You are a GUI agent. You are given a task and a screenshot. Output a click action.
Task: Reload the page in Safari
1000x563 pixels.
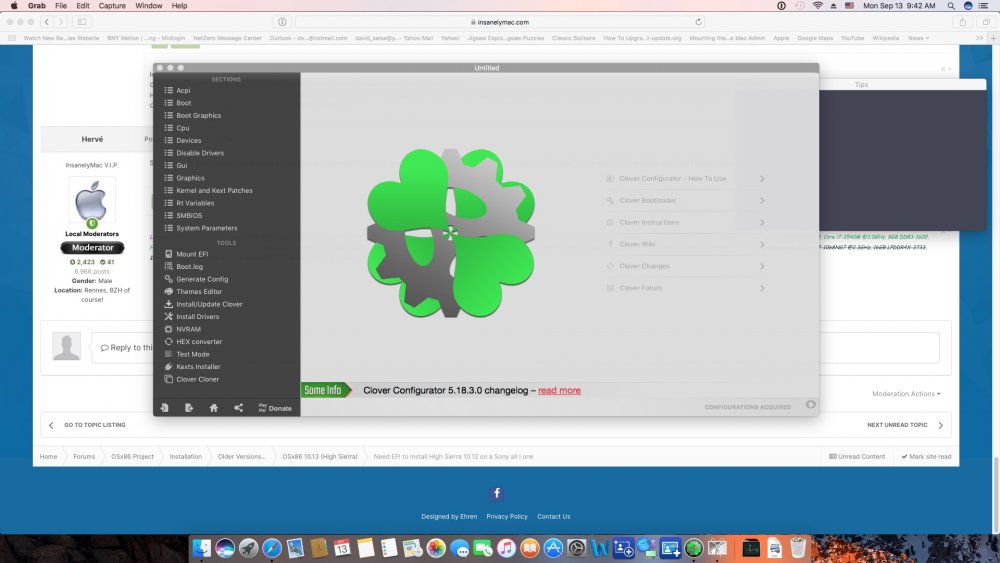(698, 22)
